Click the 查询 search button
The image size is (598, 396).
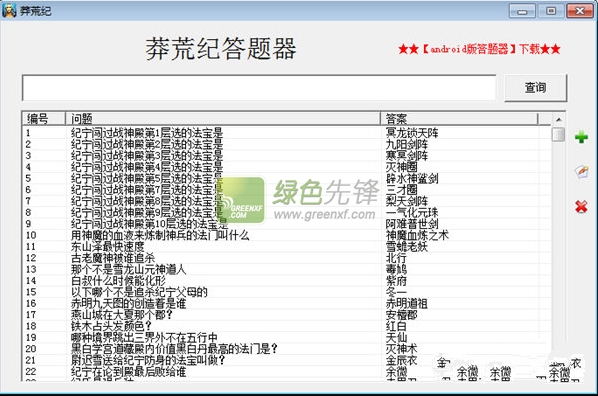click(535, 88)
